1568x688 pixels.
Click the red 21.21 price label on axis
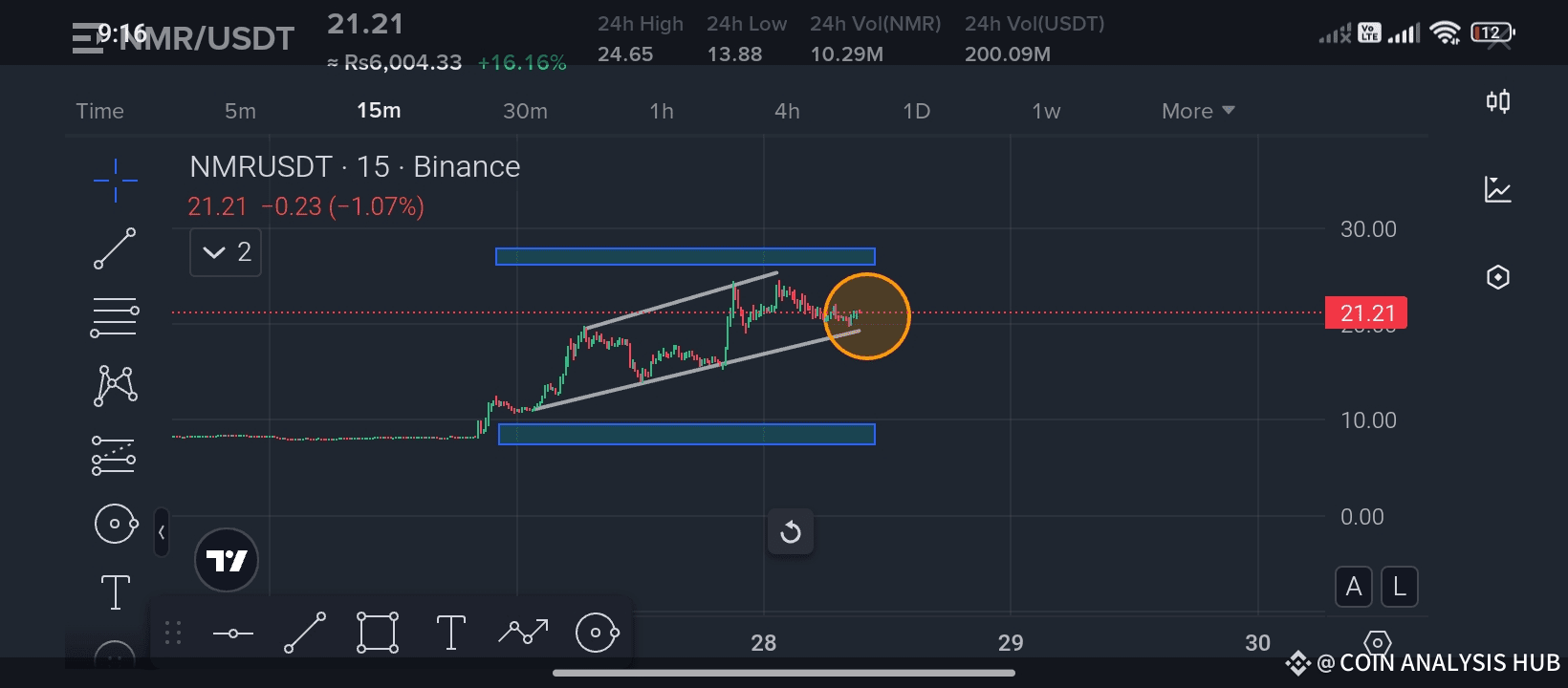click(x=1366, y=312)
